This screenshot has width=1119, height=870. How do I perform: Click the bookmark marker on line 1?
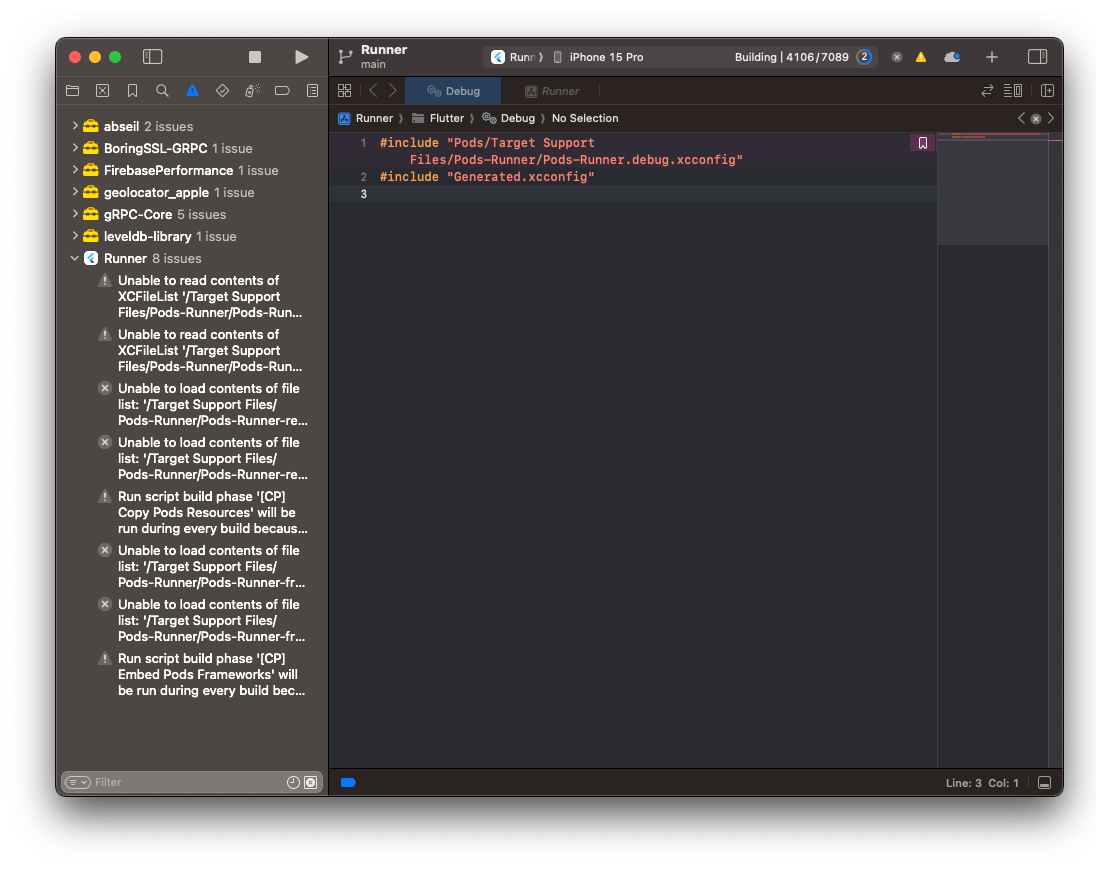pos(923,143)
